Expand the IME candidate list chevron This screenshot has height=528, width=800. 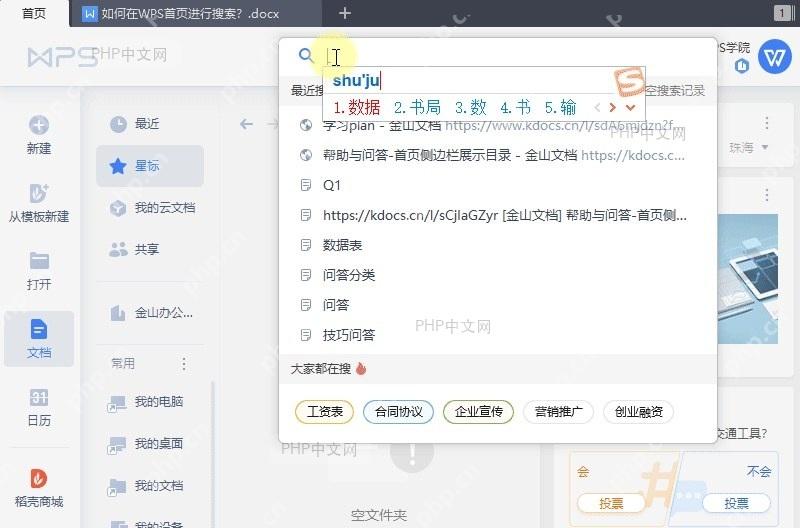(x=631, y=108)
